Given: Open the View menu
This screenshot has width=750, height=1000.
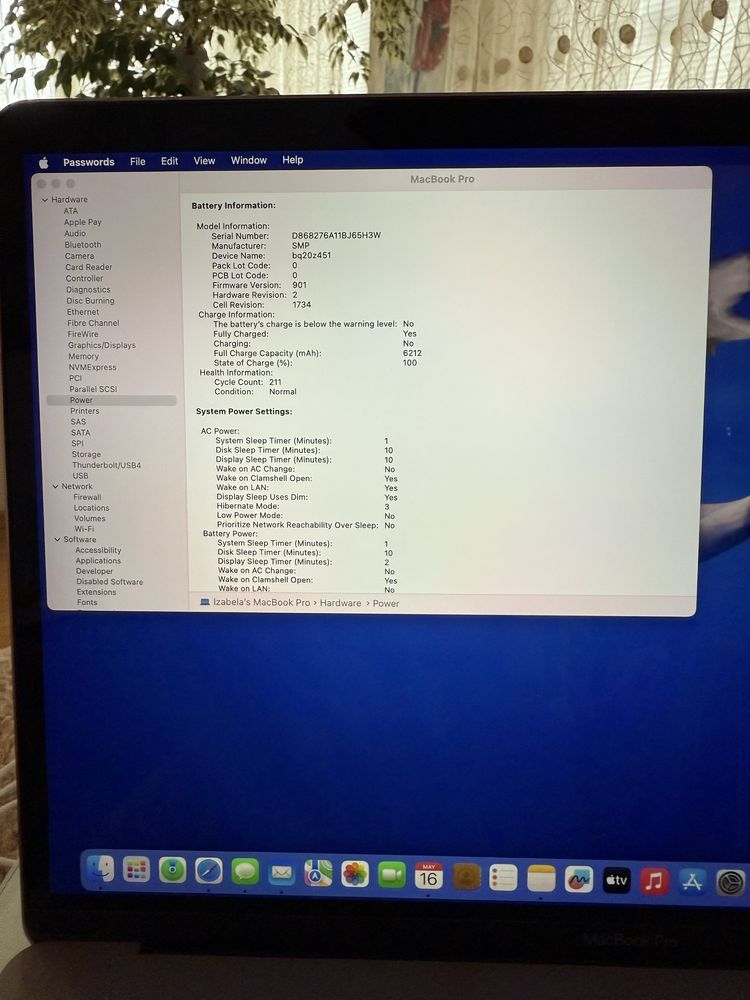Looking at the screenshot, I should pos(204,161).
